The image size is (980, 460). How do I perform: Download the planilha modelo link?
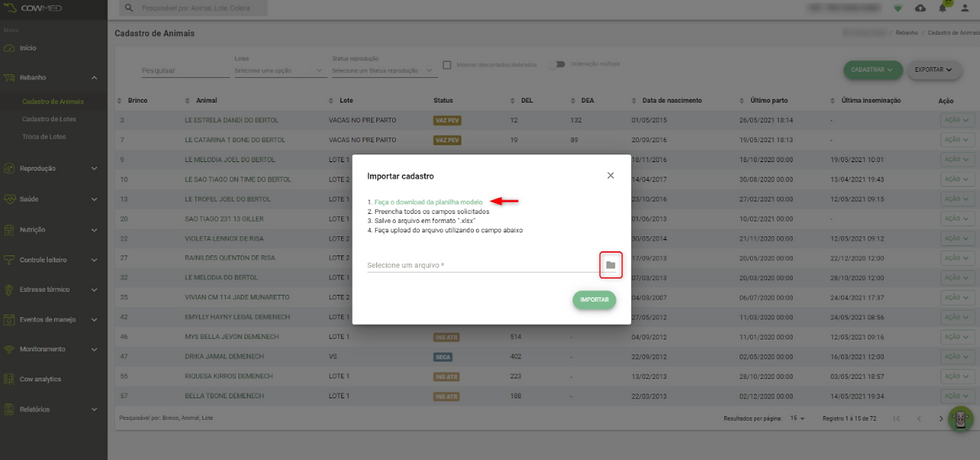(x=429, y=202)
